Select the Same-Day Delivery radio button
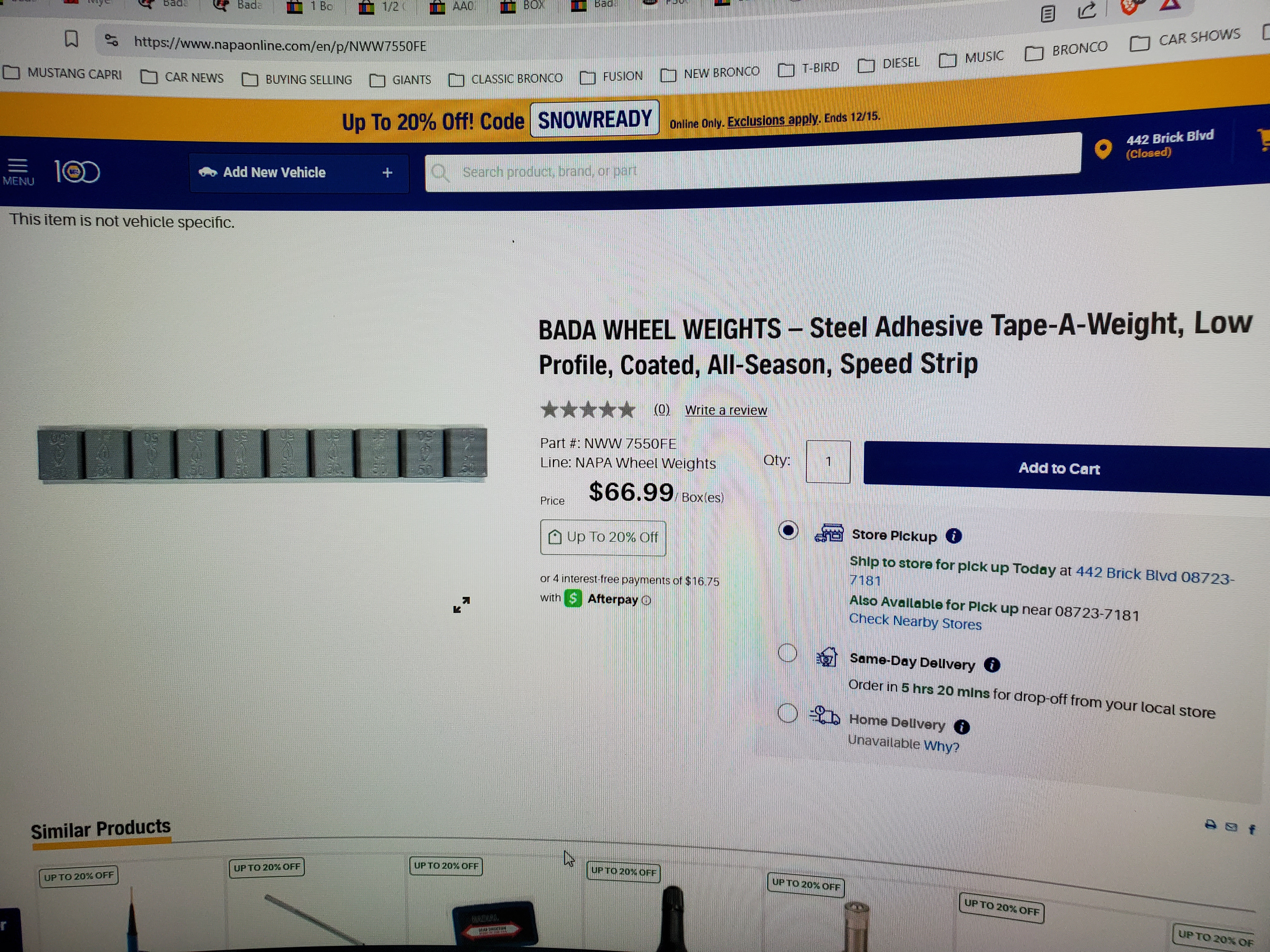The image size is (1270, 952). 787,653
